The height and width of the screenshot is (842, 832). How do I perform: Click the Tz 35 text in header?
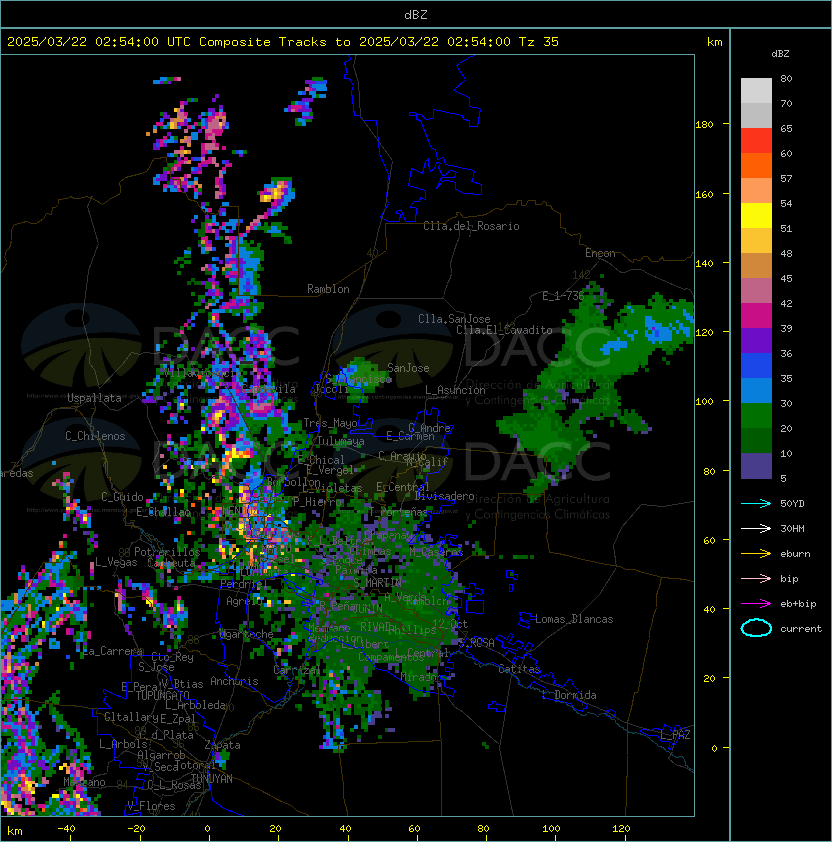(539, 42)
